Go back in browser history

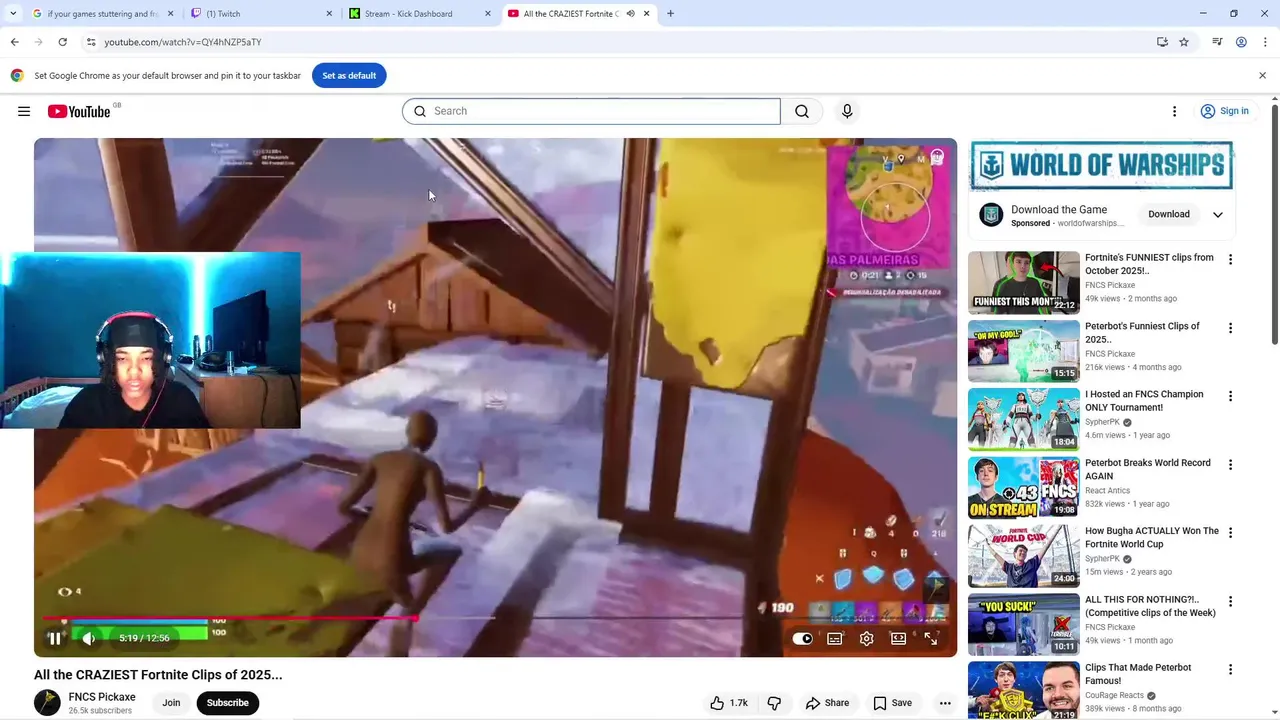[14, 42]
